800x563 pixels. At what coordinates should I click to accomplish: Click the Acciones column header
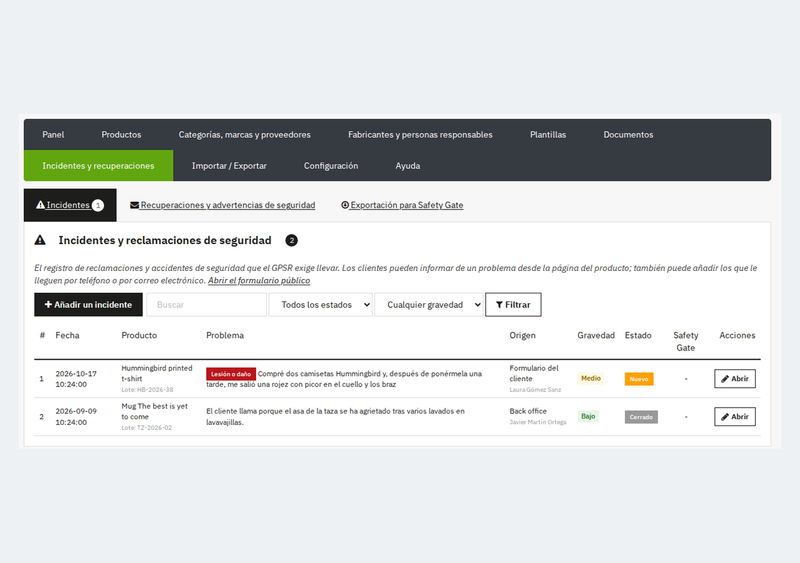[737, 335]
